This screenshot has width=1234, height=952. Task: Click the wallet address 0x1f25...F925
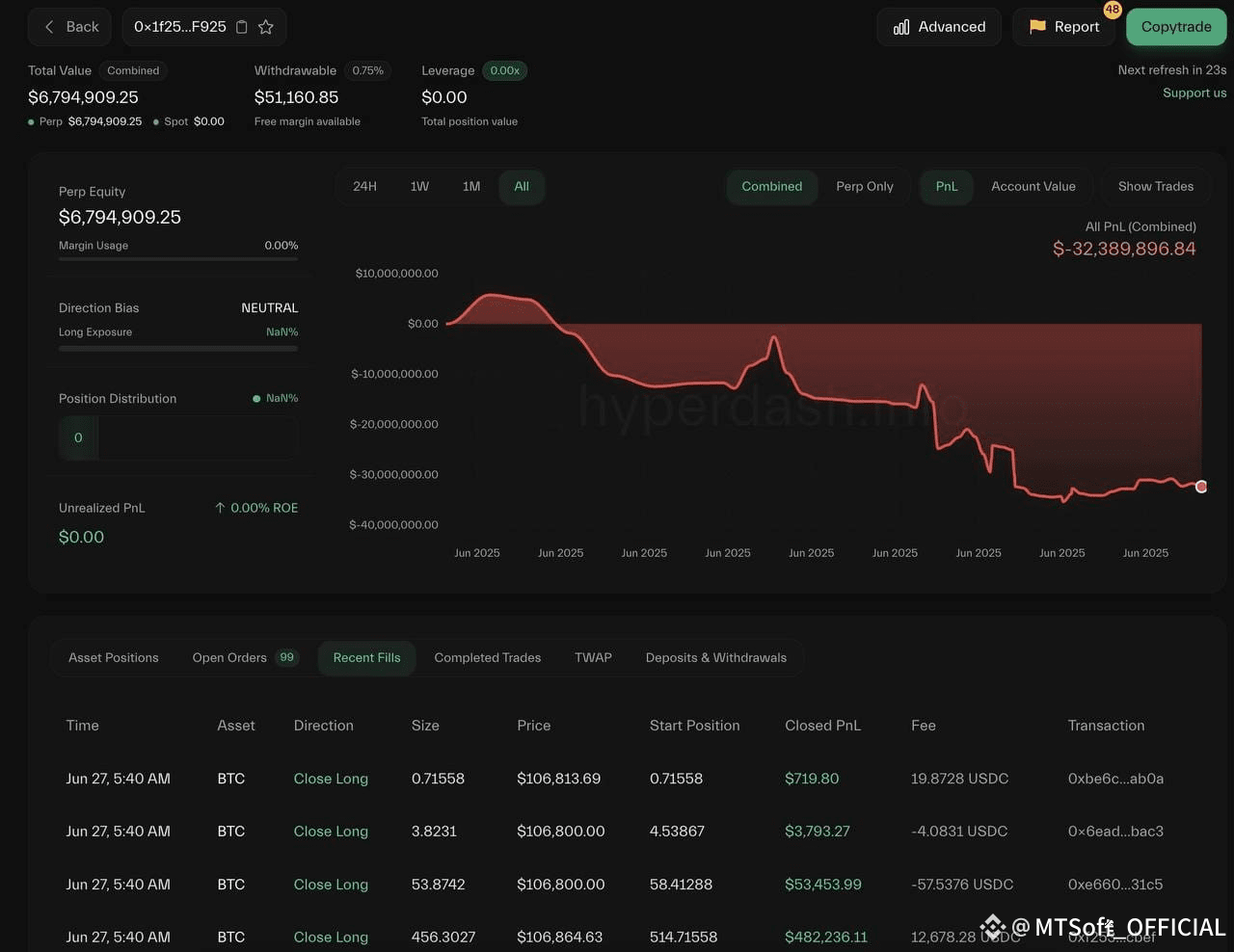pyautogui.click(x=180, y=27)
